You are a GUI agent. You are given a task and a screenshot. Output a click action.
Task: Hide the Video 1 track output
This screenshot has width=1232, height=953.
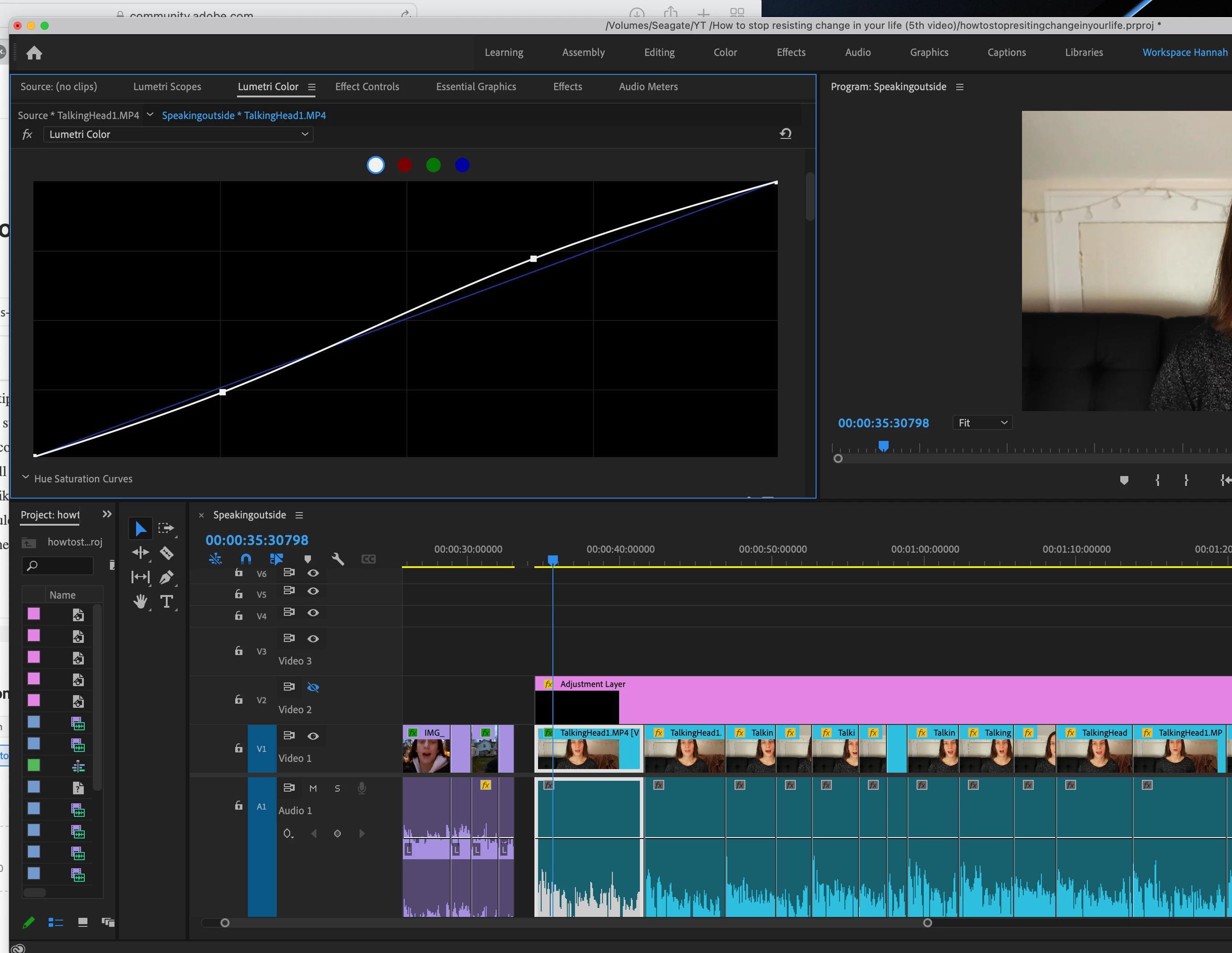click(313, 736)
